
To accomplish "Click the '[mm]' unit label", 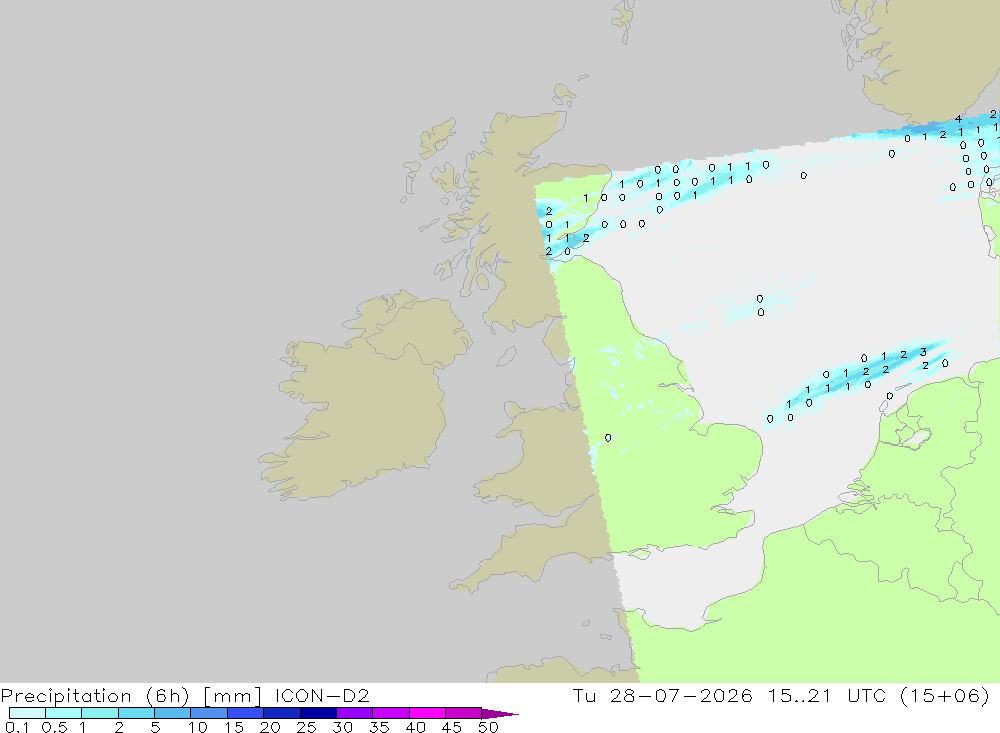I will click(232, 696).
